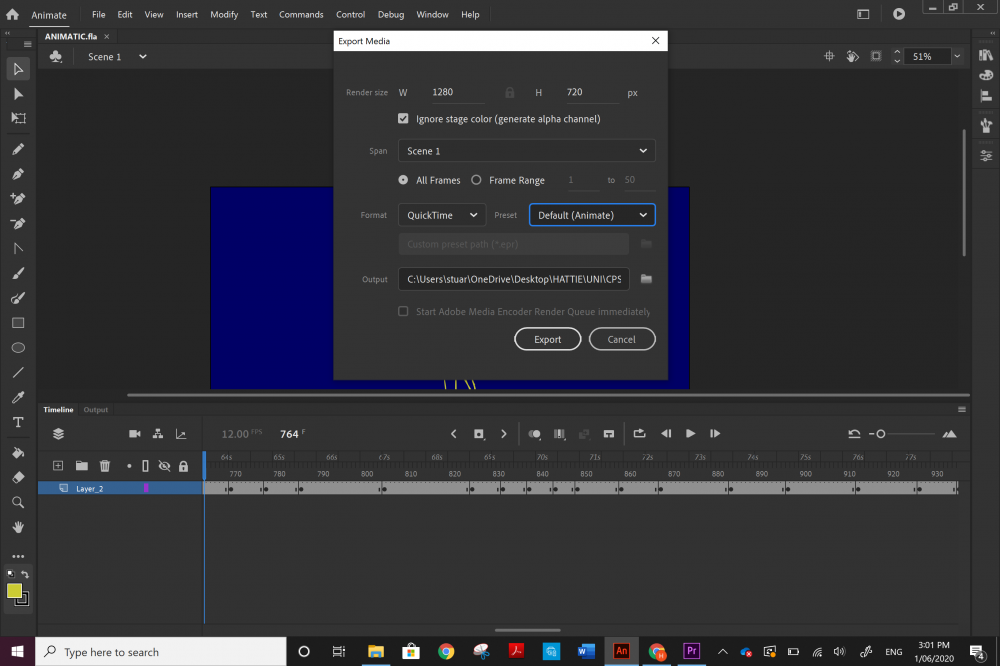
Task: Browse for output folder icon
Action: [646, 279]
